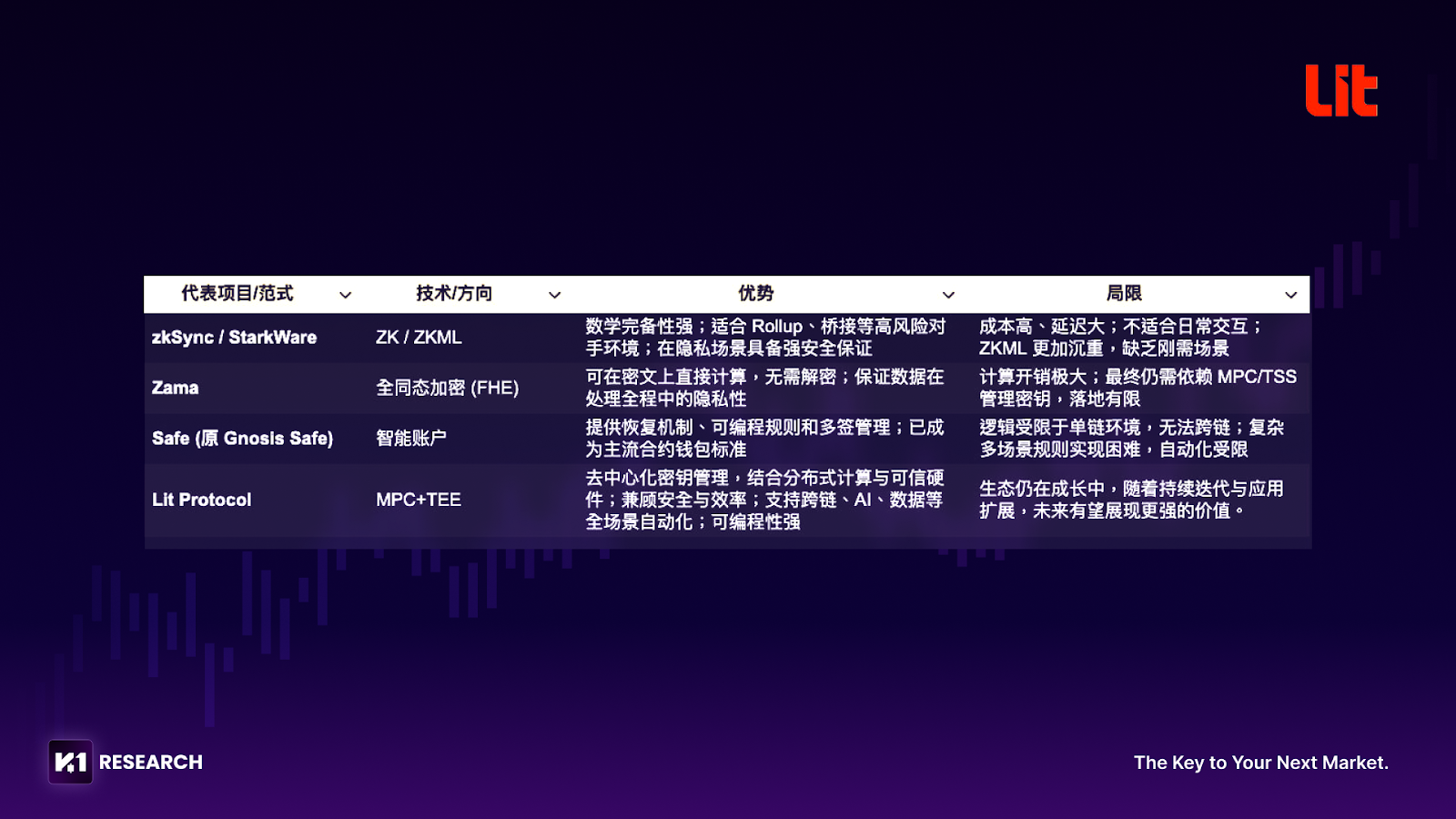Select the 智能账户 technology cell
This screenshot has width=1456, height=819.
(x=411, y=439)
